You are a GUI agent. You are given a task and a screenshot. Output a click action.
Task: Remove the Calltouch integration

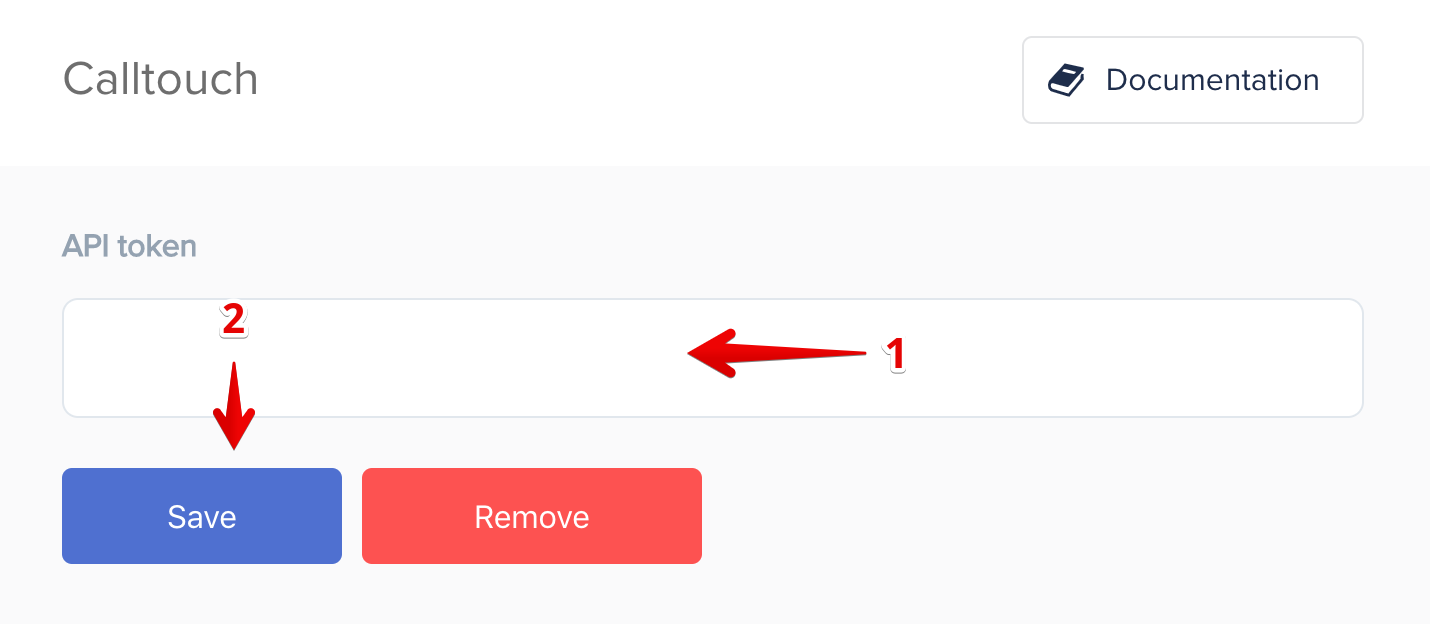tap(532, 516)
